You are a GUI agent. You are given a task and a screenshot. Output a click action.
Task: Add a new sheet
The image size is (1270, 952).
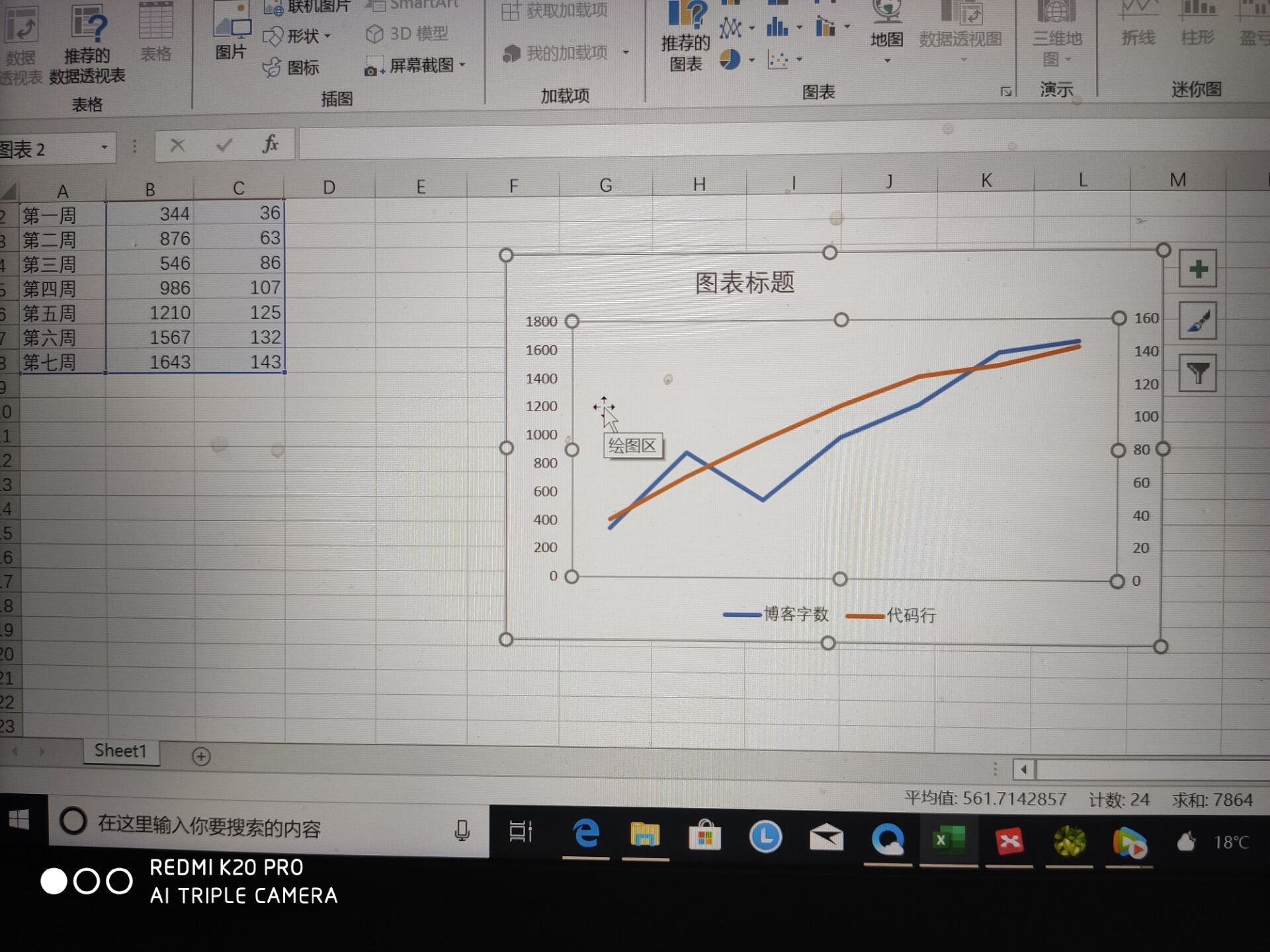coord(201,756)
